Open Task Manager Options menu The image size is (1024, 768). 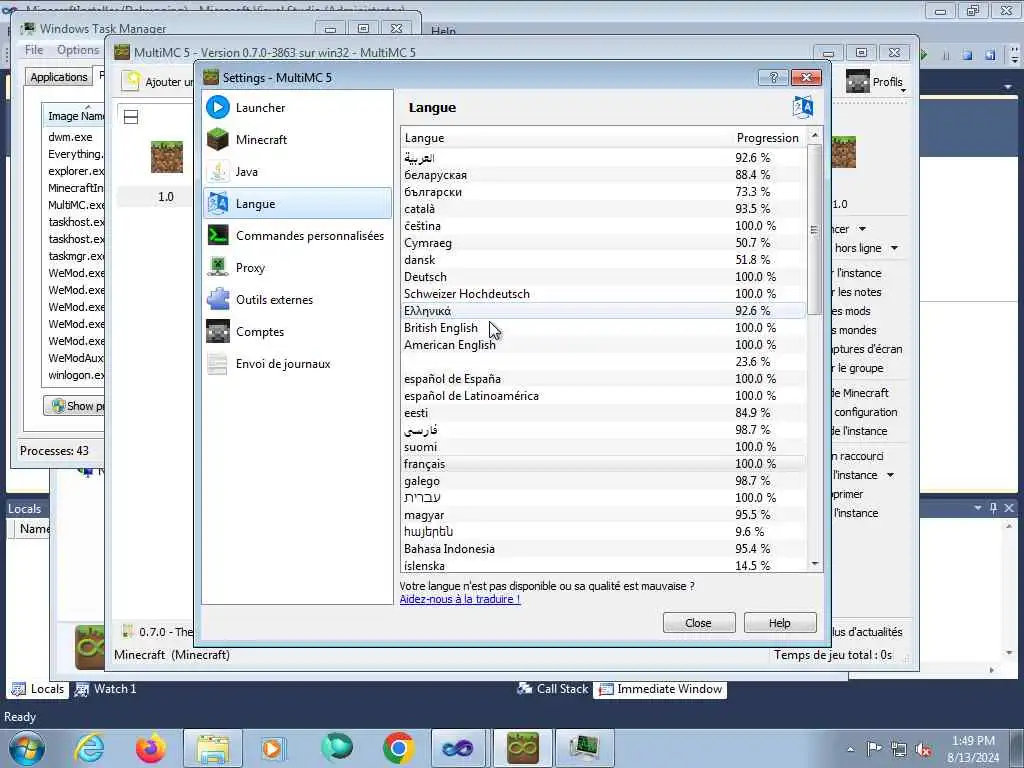78,50
